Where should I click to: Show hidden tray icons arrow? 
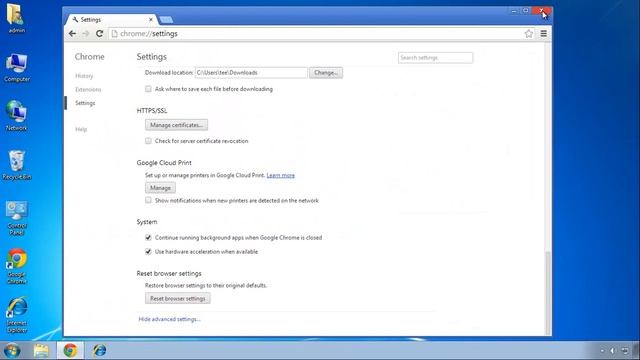602,350
